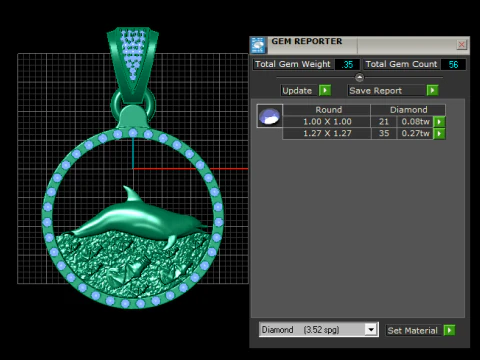Select the 1.00 X 1.00 size cell
Image resolution: width=480 pixels, height=360 pixels.
(327, 122)
